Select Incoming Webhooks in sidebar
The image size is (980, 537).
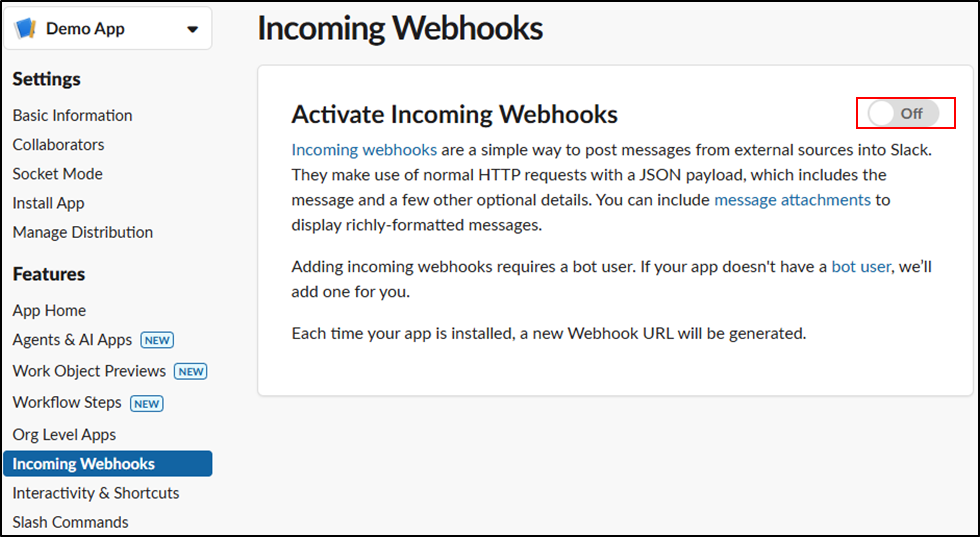click(84, 464)
